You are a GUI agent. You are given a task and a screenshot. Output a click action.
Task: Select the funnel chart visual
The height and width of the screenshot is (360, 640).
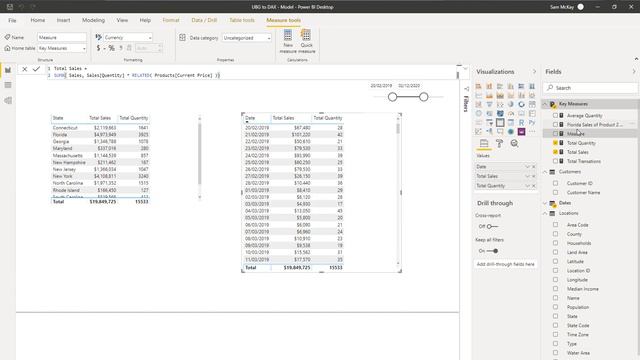489,104
